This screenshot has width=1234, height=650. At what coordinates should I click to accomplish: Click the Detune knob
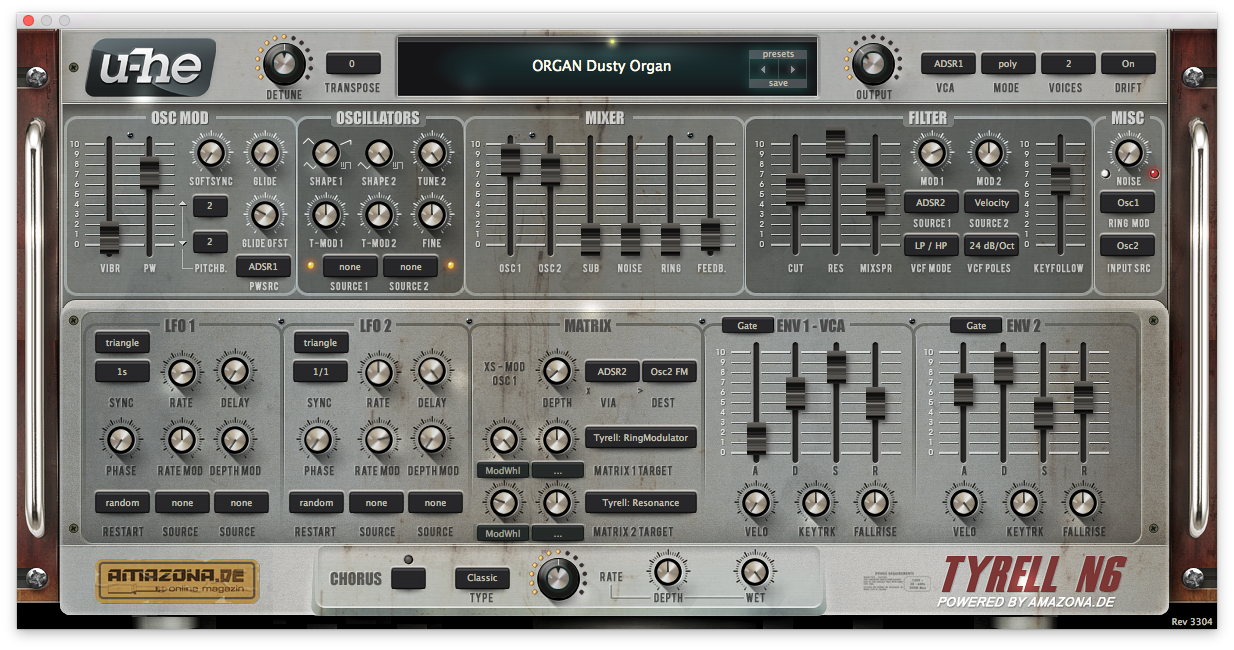[x=284, y=64]
